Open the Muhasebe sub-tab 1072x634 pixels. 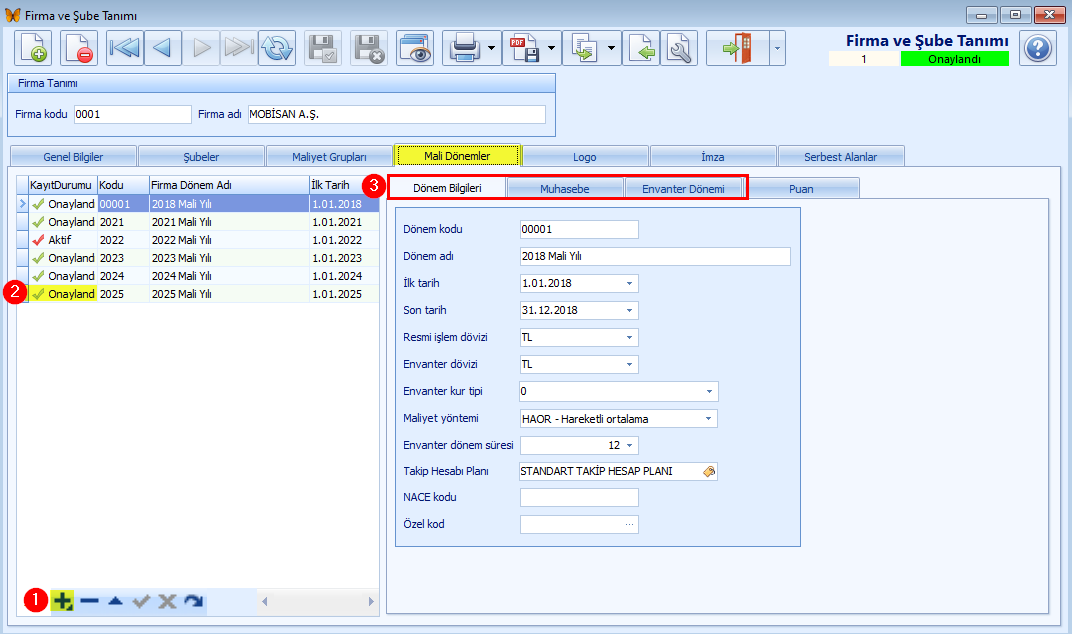coord(565,189)
